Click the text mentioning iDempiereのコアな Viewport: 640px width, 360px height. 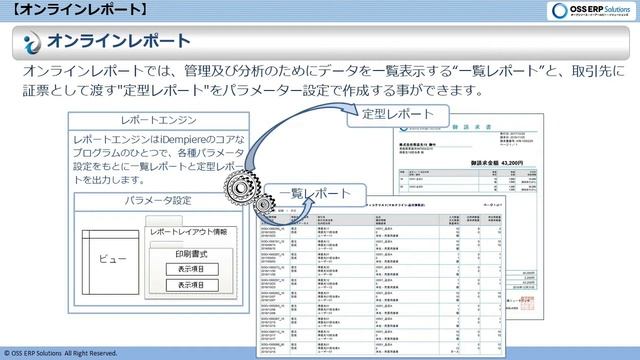coord(158,140)
